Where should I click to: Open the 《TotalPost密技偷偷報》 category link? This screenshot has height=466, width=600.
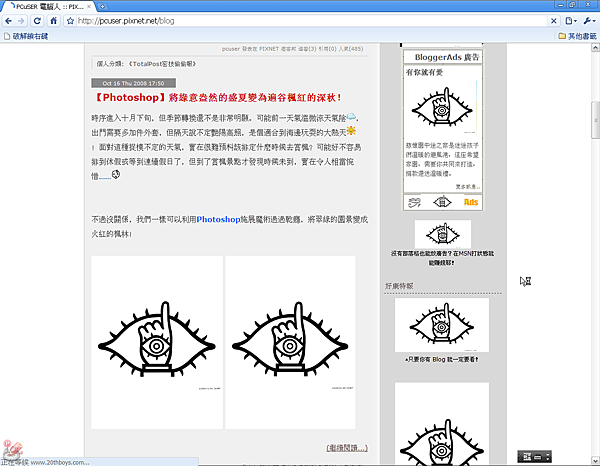[x=162, y=64]
